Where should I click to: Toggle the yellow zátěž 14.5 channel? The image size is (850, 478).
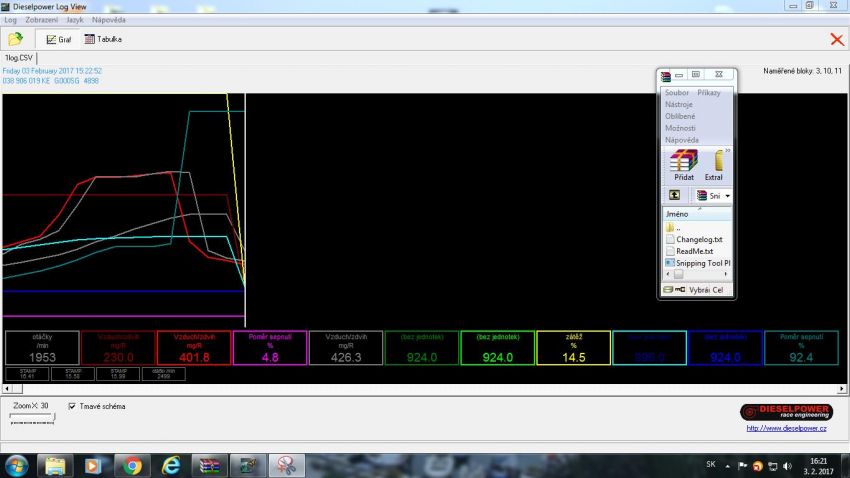[x=574, y=348]
